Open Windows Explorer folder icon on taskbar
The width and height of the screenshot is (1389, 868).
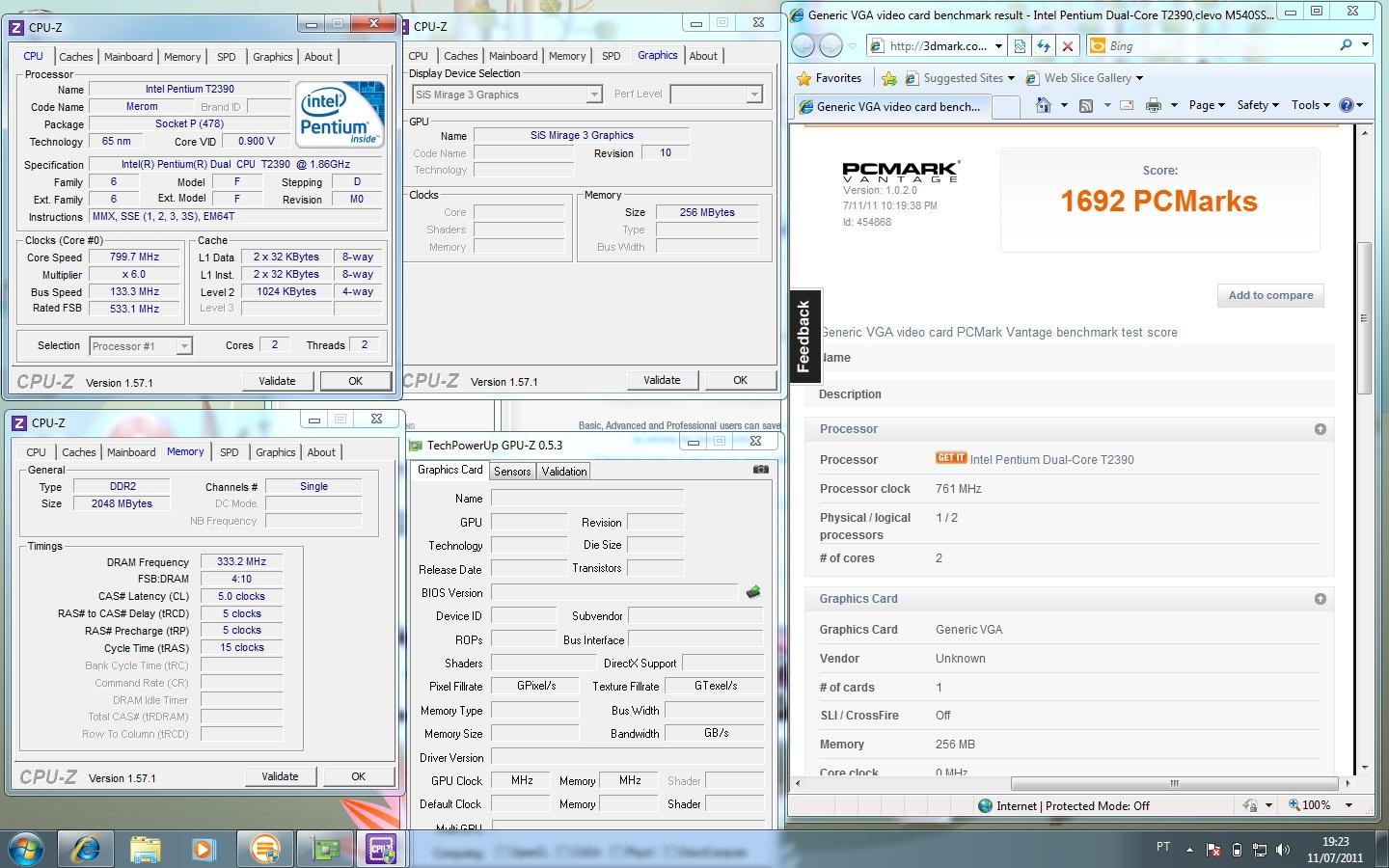click(x=146, y=849)
